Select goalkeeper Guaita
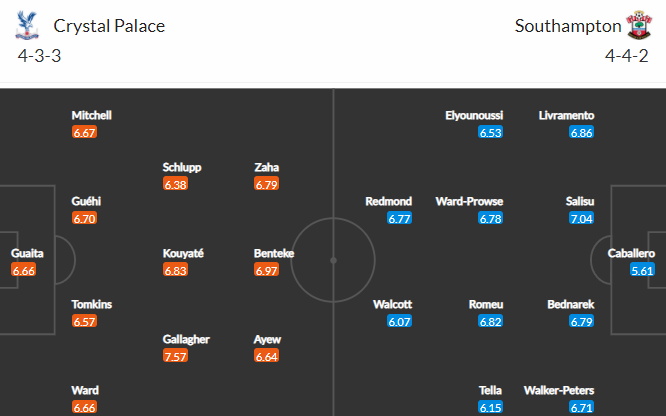The image size is (666, 416). [x=27, y=253]
